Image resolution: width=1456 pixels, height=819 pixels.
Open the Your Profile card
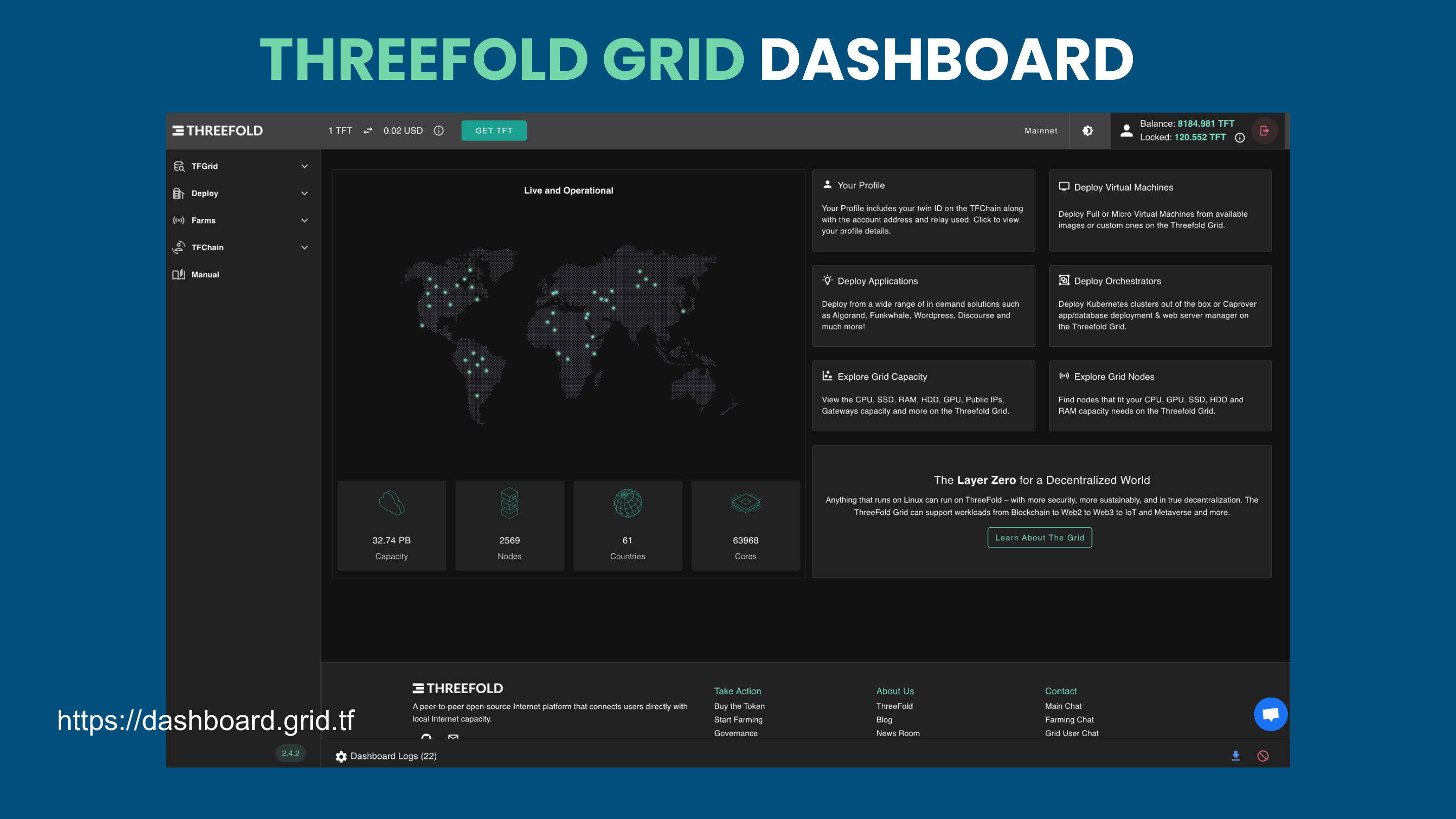tap(924, 210)
